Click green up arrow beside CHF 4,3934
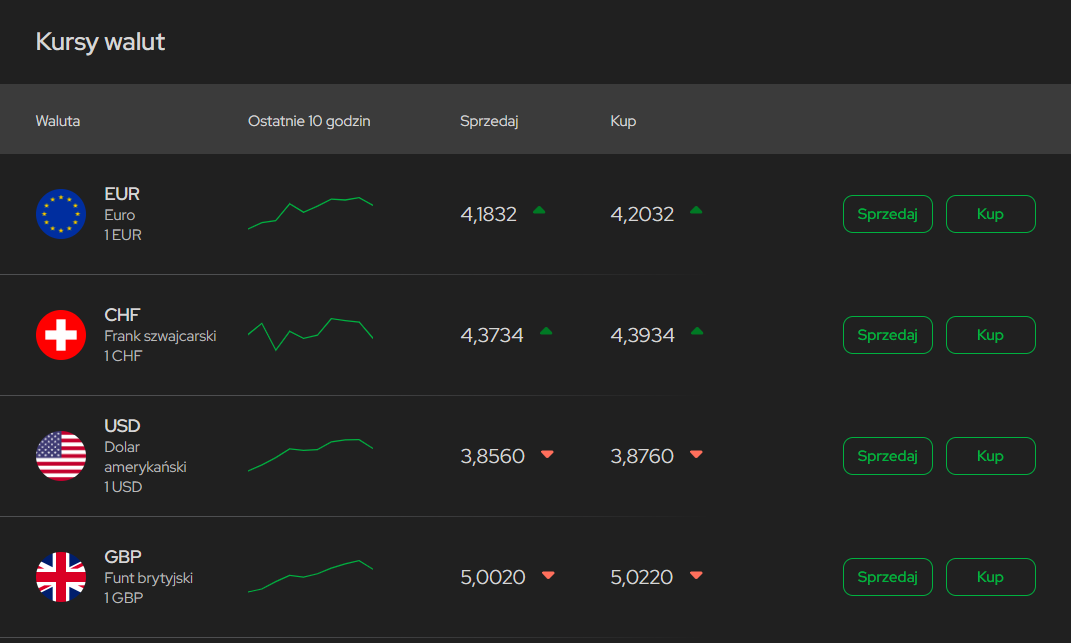 point(697,331)
